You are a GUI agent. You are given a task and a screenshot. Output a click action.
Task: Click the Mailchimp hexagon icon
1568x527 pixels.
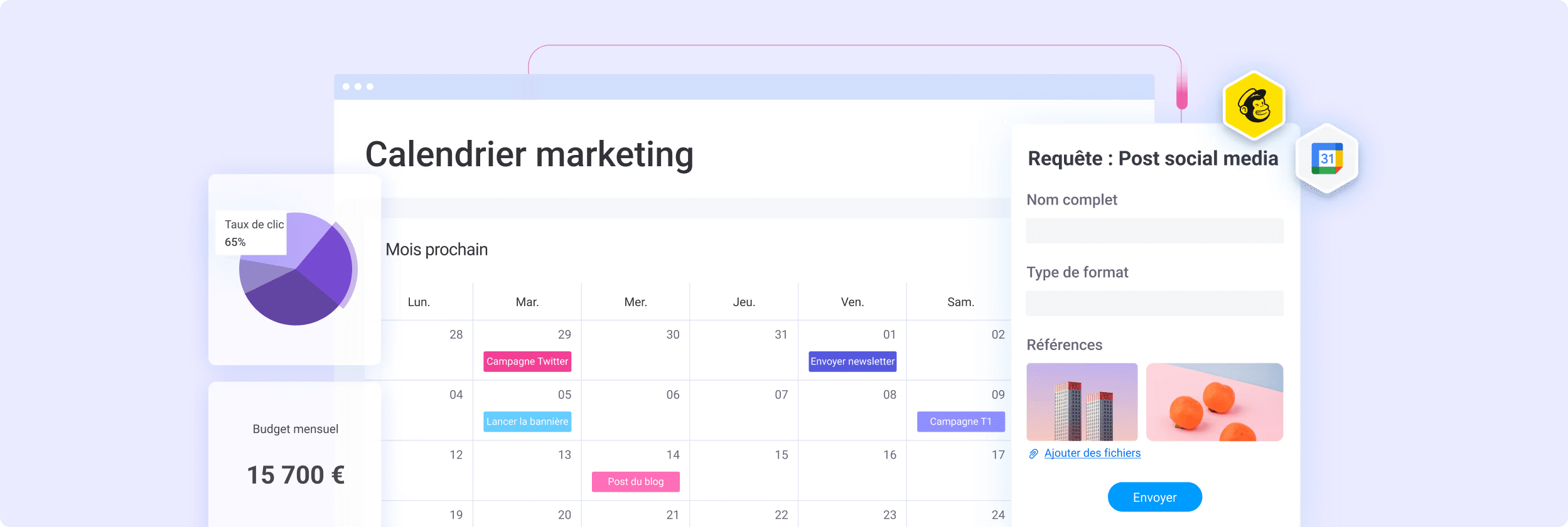(1254, 105)
